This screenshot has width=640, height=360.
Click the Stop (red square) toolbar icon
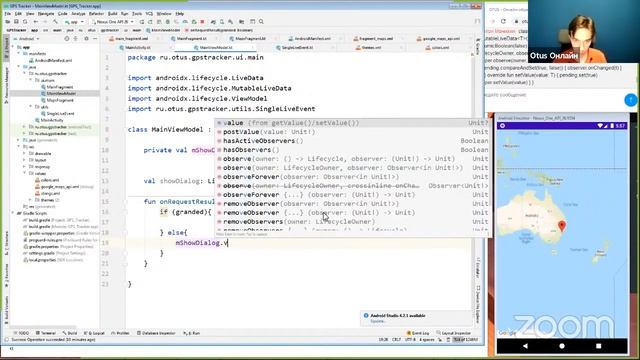pos(202,22)
